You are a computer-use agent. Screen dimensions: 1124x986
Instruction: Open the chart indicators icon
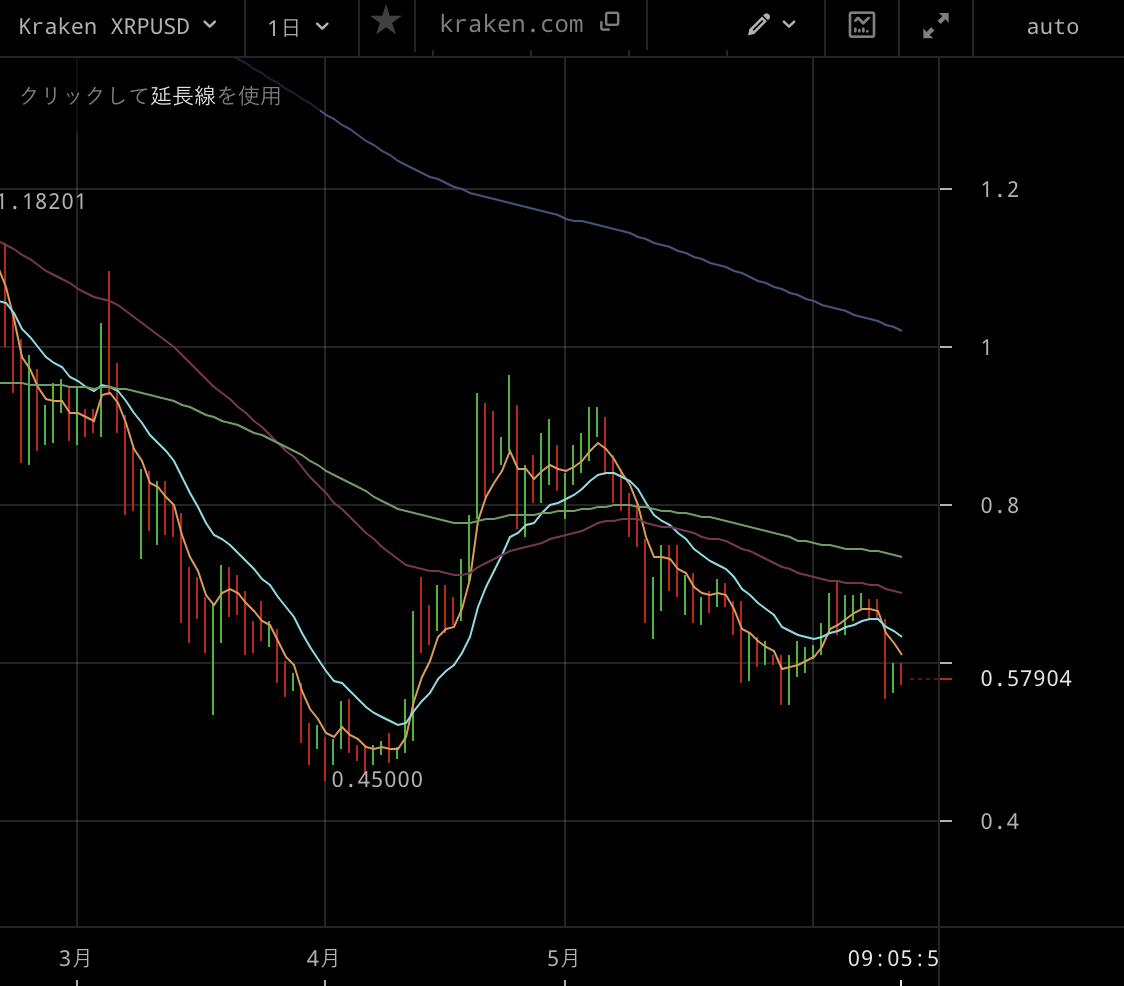click(x=862, y=25)
